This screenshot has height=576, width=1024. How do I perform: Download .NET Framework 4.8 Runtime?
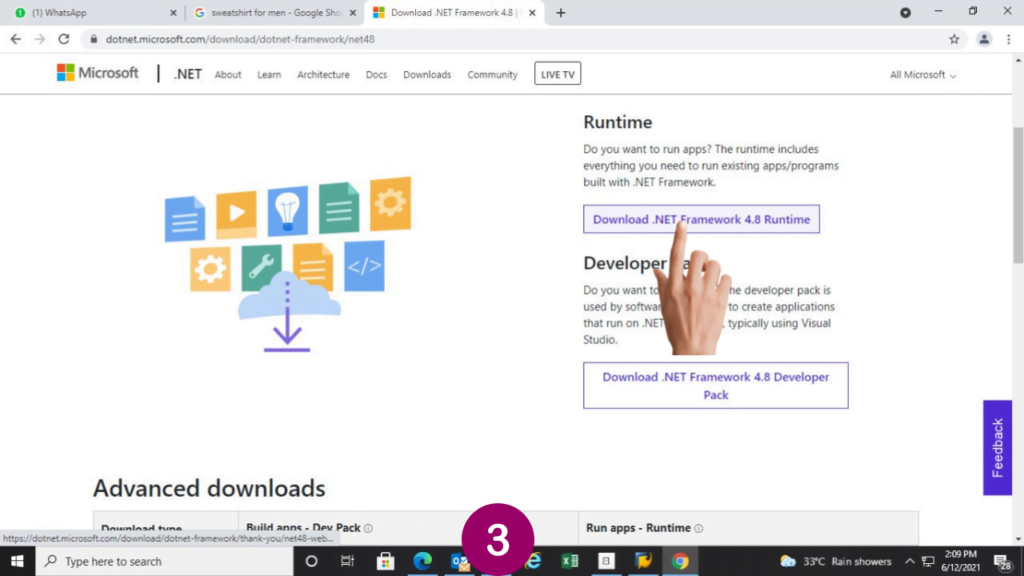pos(701,219)
